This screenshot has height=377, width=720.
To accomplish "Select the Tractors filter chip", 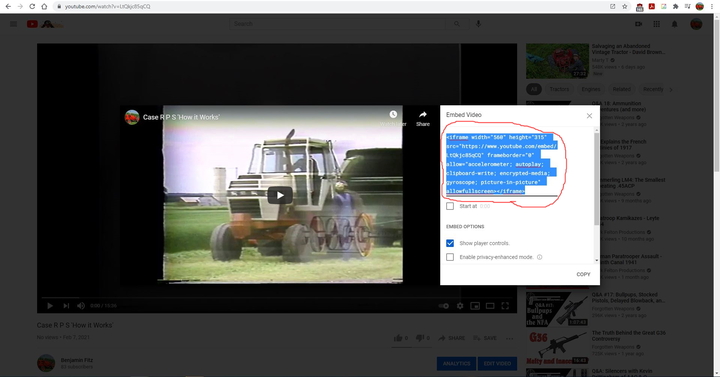I will tap(559, 89).
